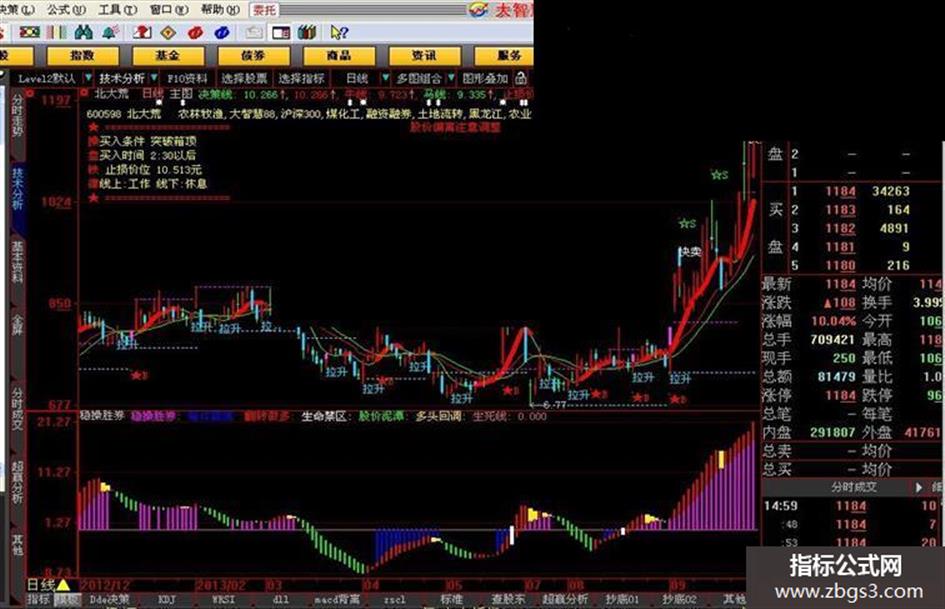
Task: Switch to 标准 indicator tab
Action: click(x=451, y=599)
